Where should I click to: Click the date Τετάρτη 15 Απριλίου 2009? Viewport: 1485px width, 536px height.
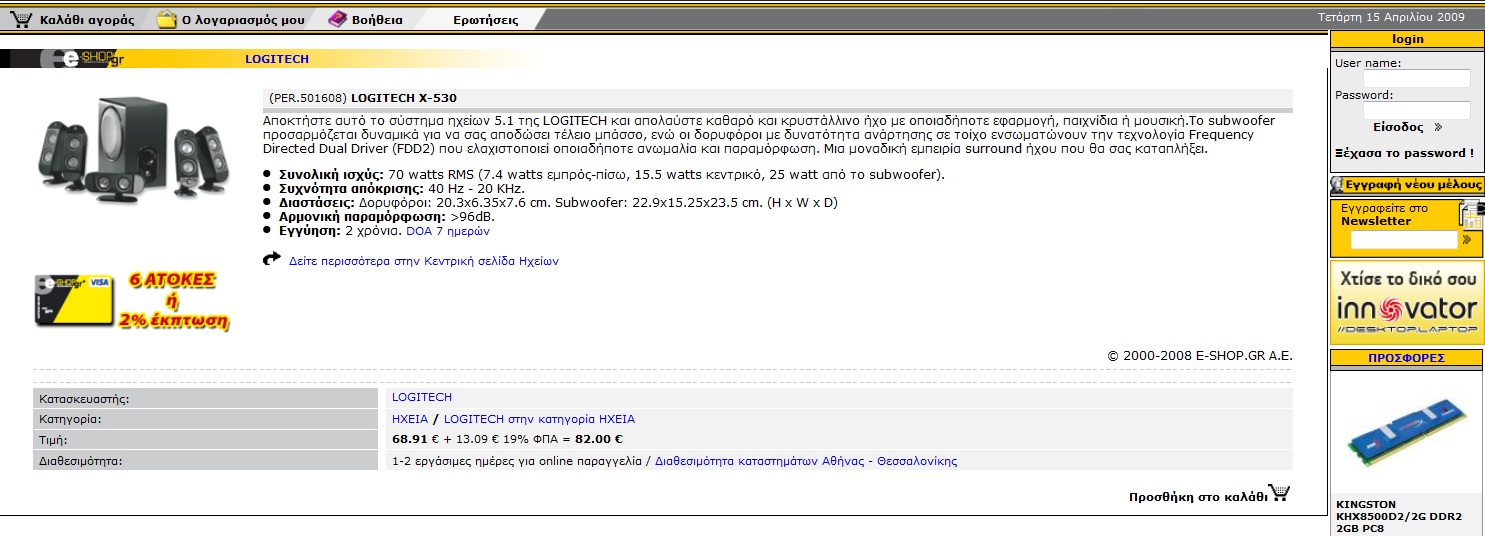coord(1391,17)
